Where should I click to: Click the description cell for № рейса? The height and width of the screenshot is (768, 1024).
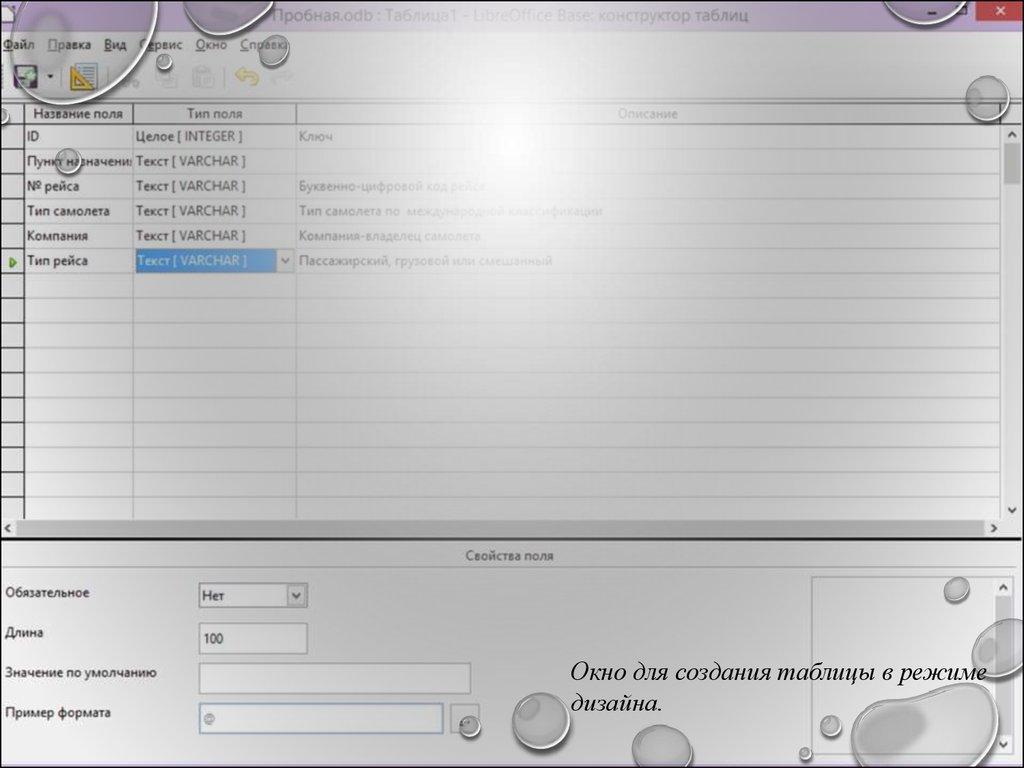tap(647, 186)
